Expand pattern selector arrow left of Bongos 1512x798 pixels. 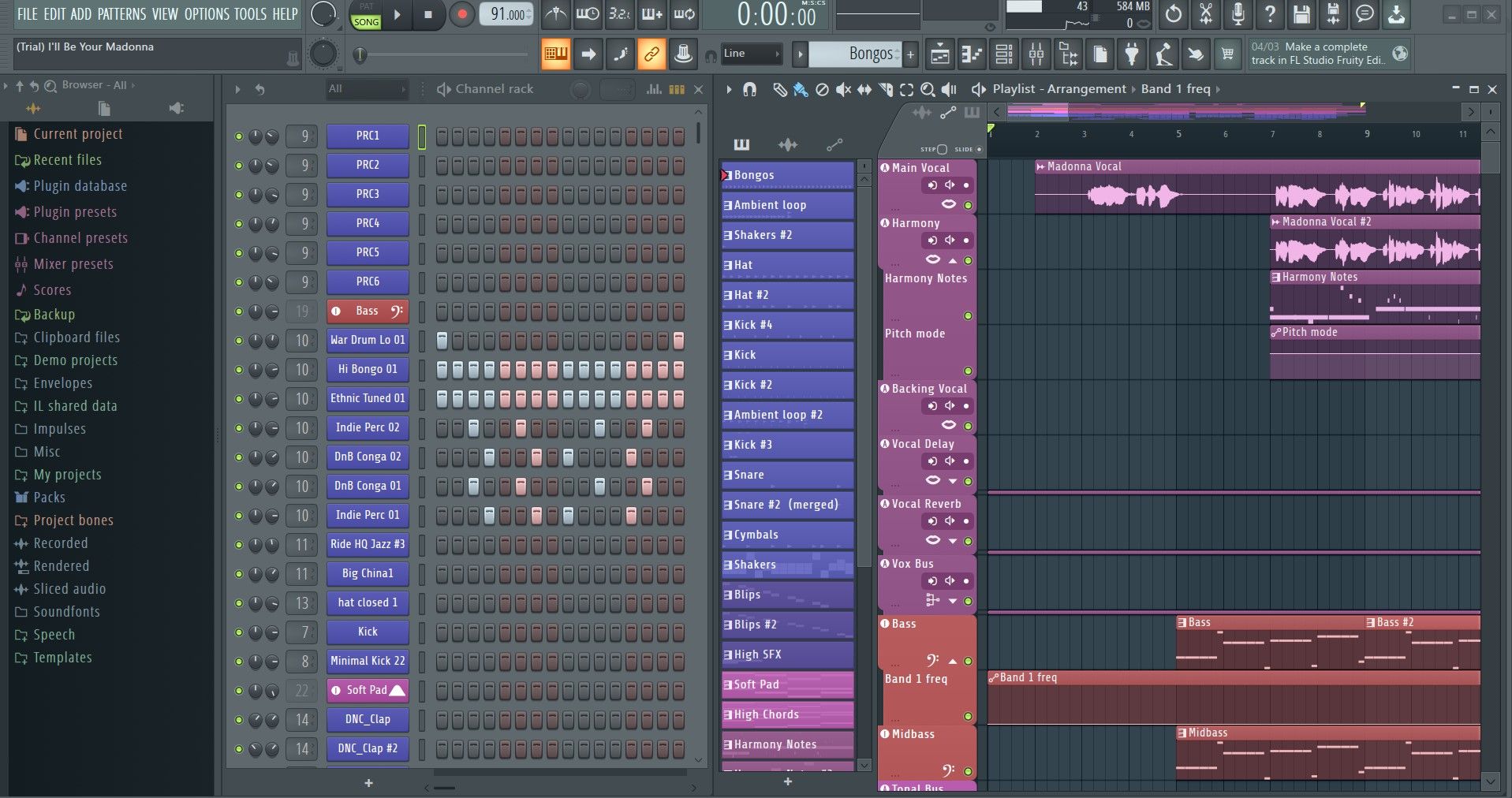(800, 54)
